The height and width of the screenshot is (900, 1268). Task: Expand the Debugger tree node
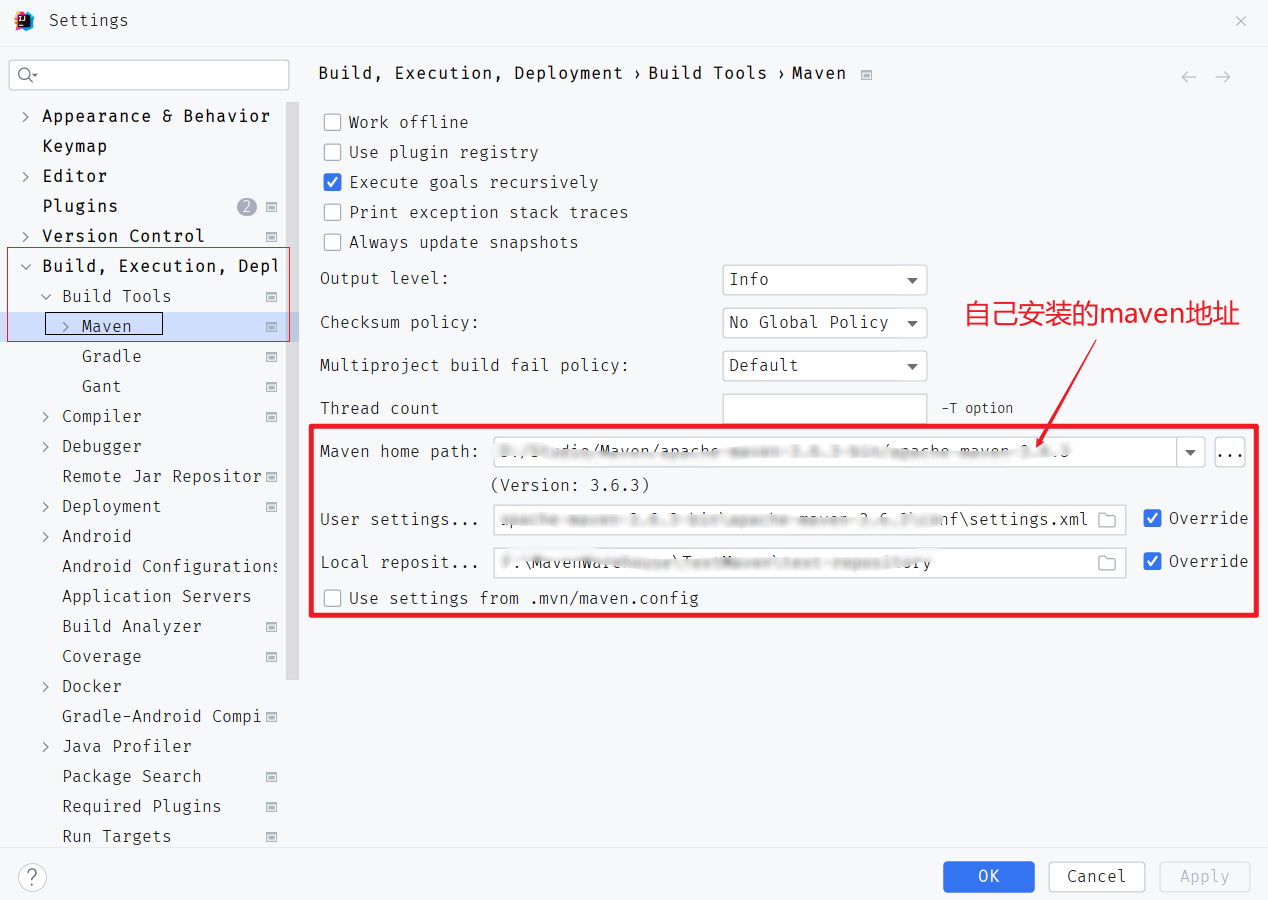point(45,447)
